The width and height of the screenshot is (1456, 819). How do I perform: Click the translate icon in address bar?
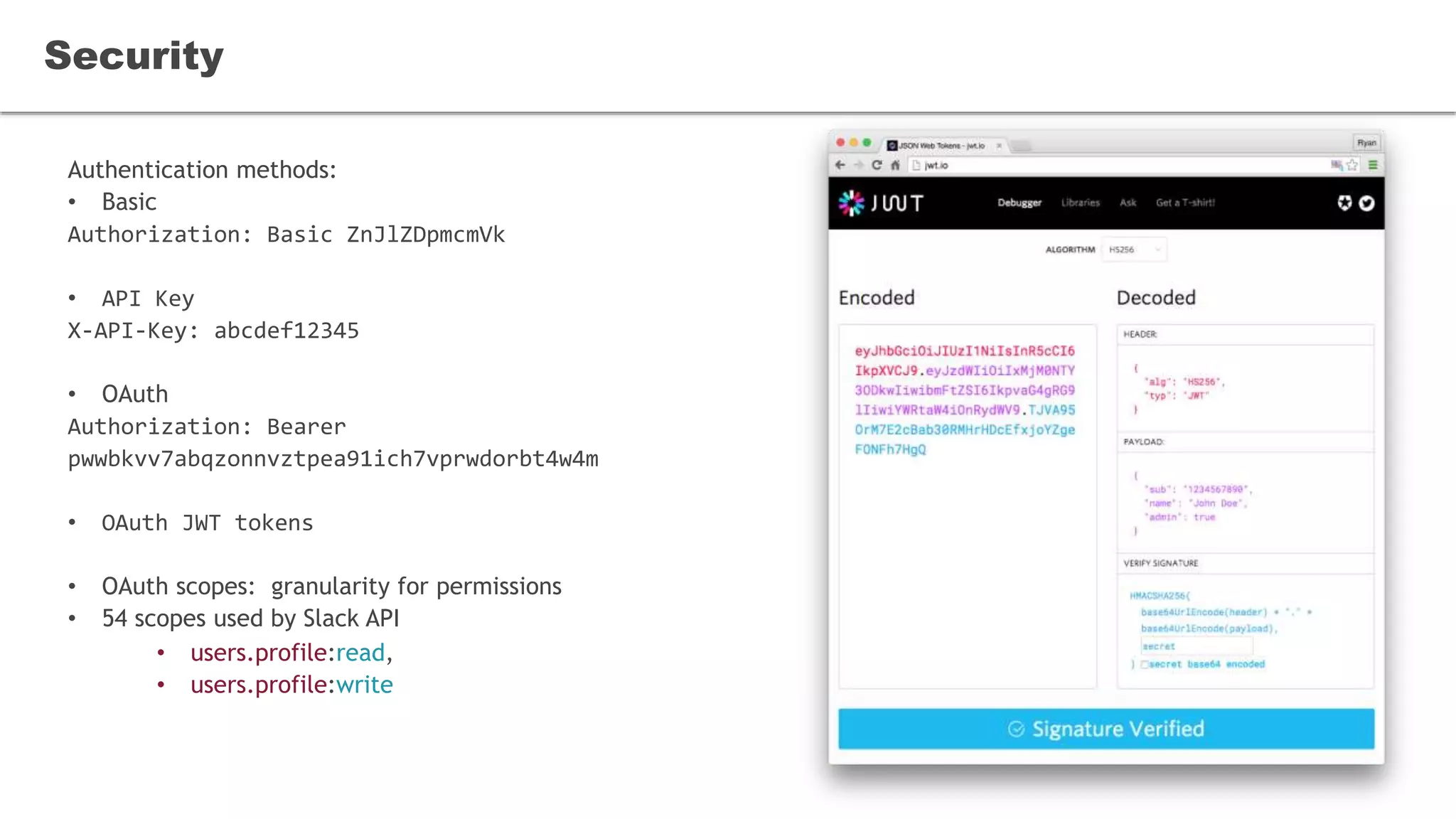(1337, 165)
